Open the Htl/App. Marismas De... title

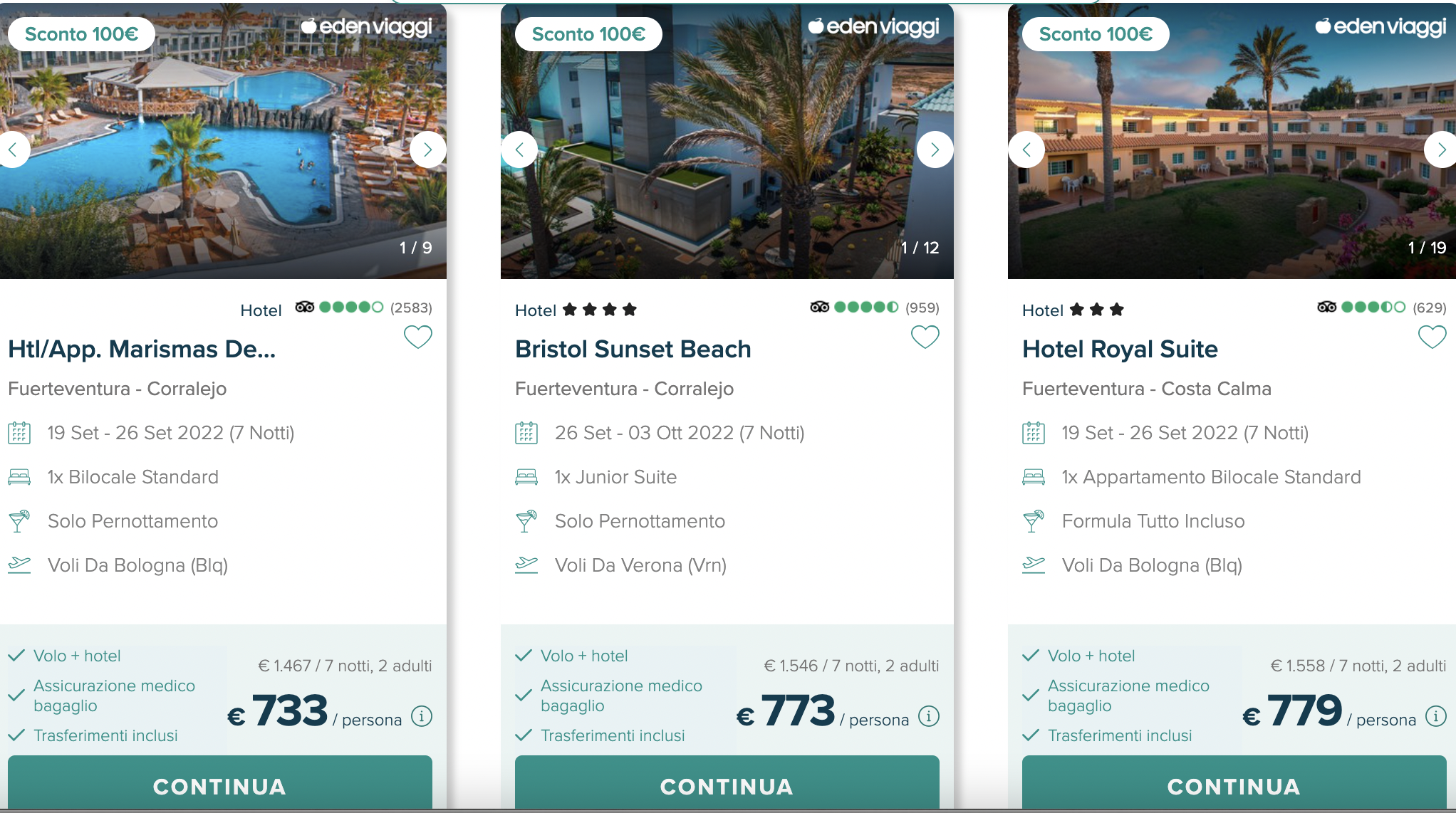pyautogui.click(x=142, y=349)
